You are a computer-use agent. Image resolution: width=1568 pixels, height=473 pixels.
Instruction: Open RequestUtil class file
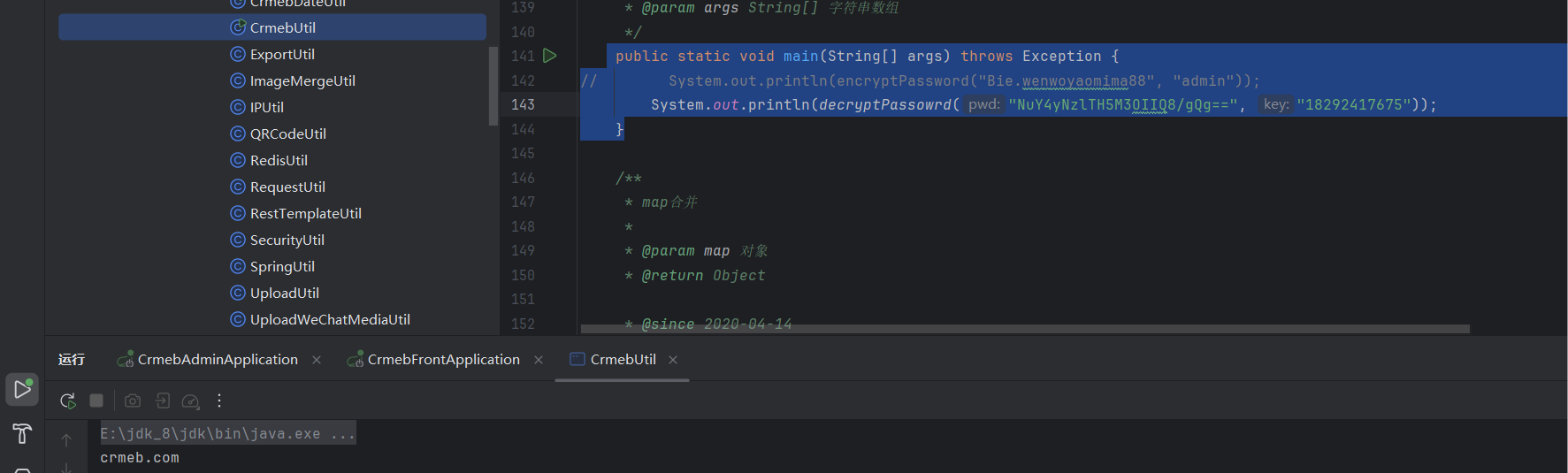tap(287, 187)
